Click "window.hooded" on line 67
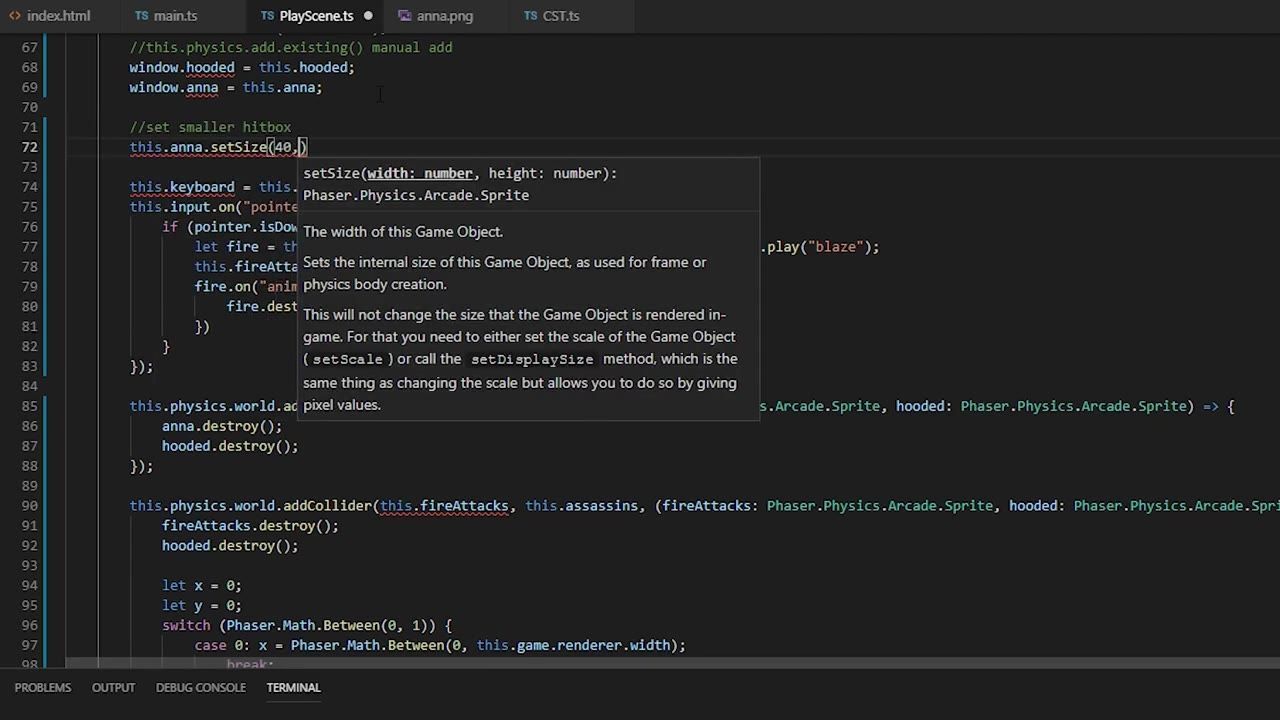The image size is (1280, 720). [x=182, y=67]
